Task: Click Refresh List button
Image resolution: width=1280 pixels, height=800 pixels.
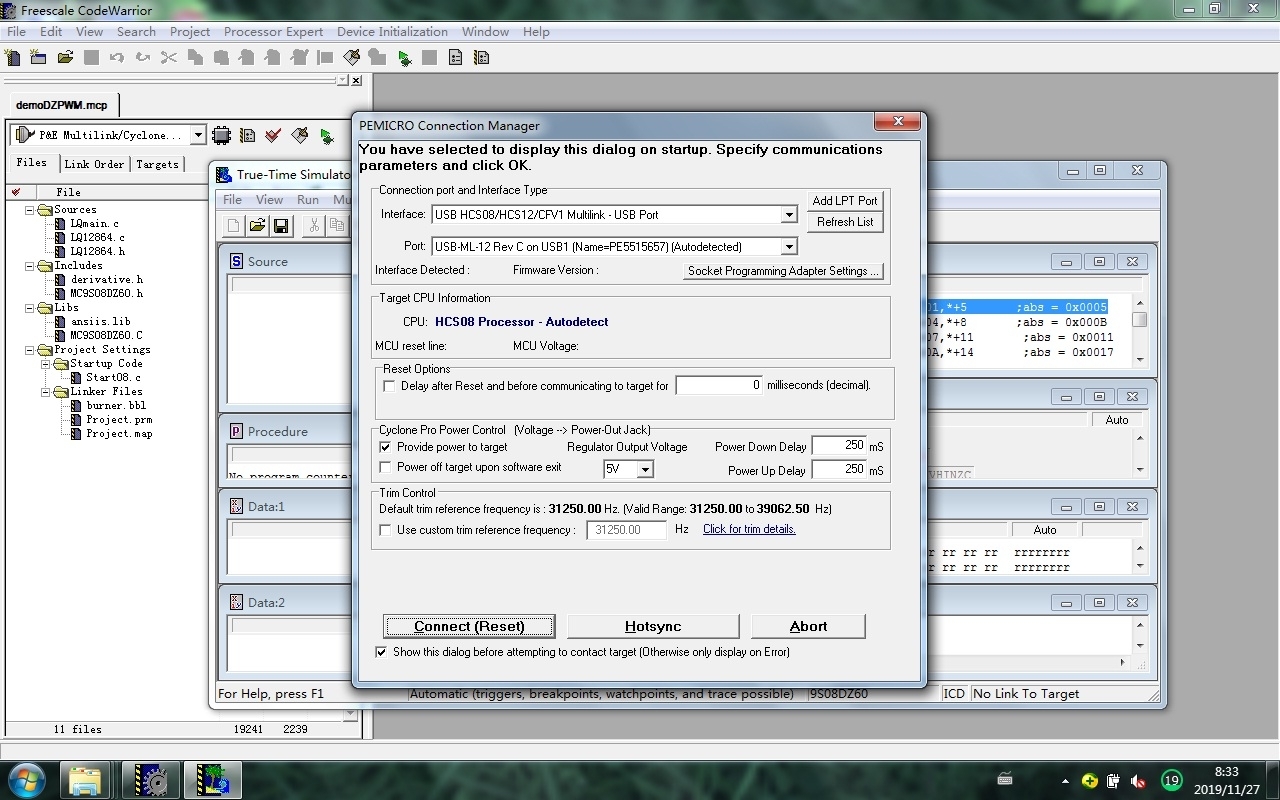Action: pos(845,222)
